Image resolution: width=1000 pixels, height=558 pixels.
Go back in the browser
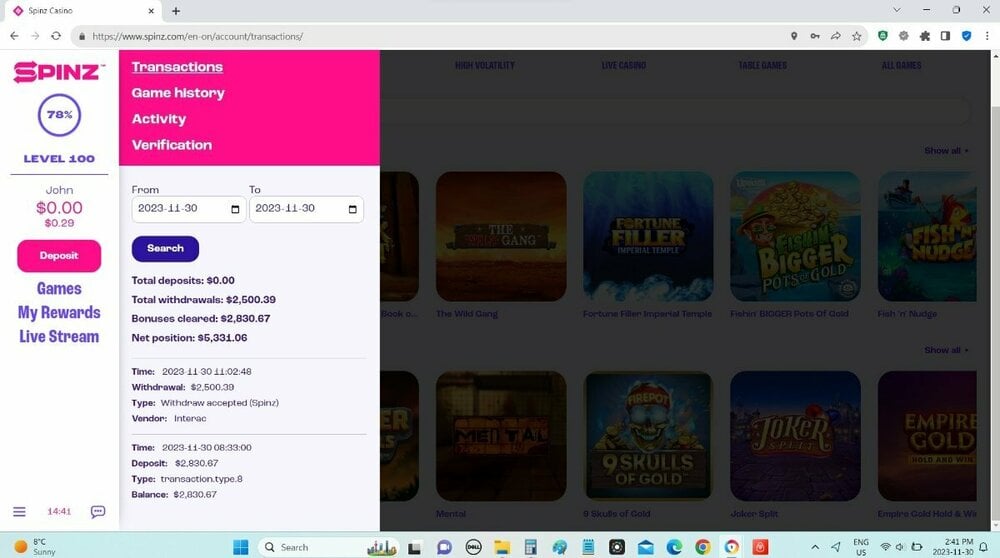click(14, 36)
